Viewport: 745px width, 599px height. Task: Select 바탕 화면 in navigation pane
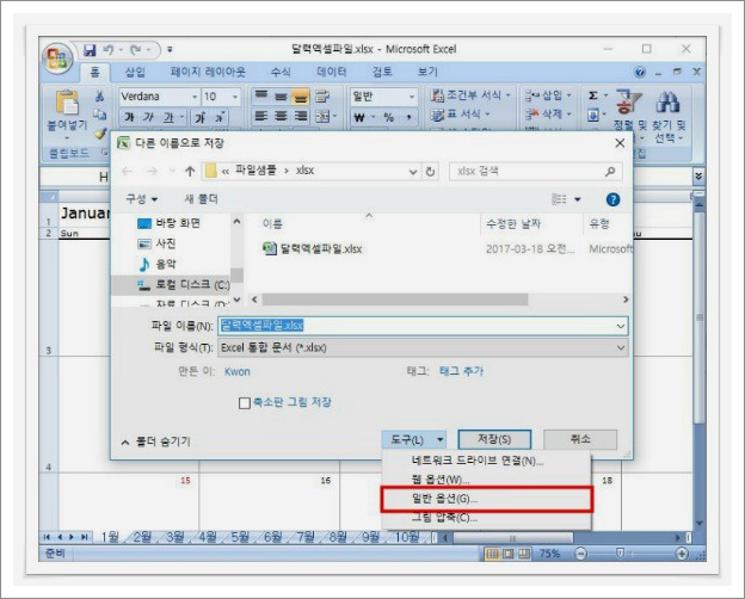168,223
